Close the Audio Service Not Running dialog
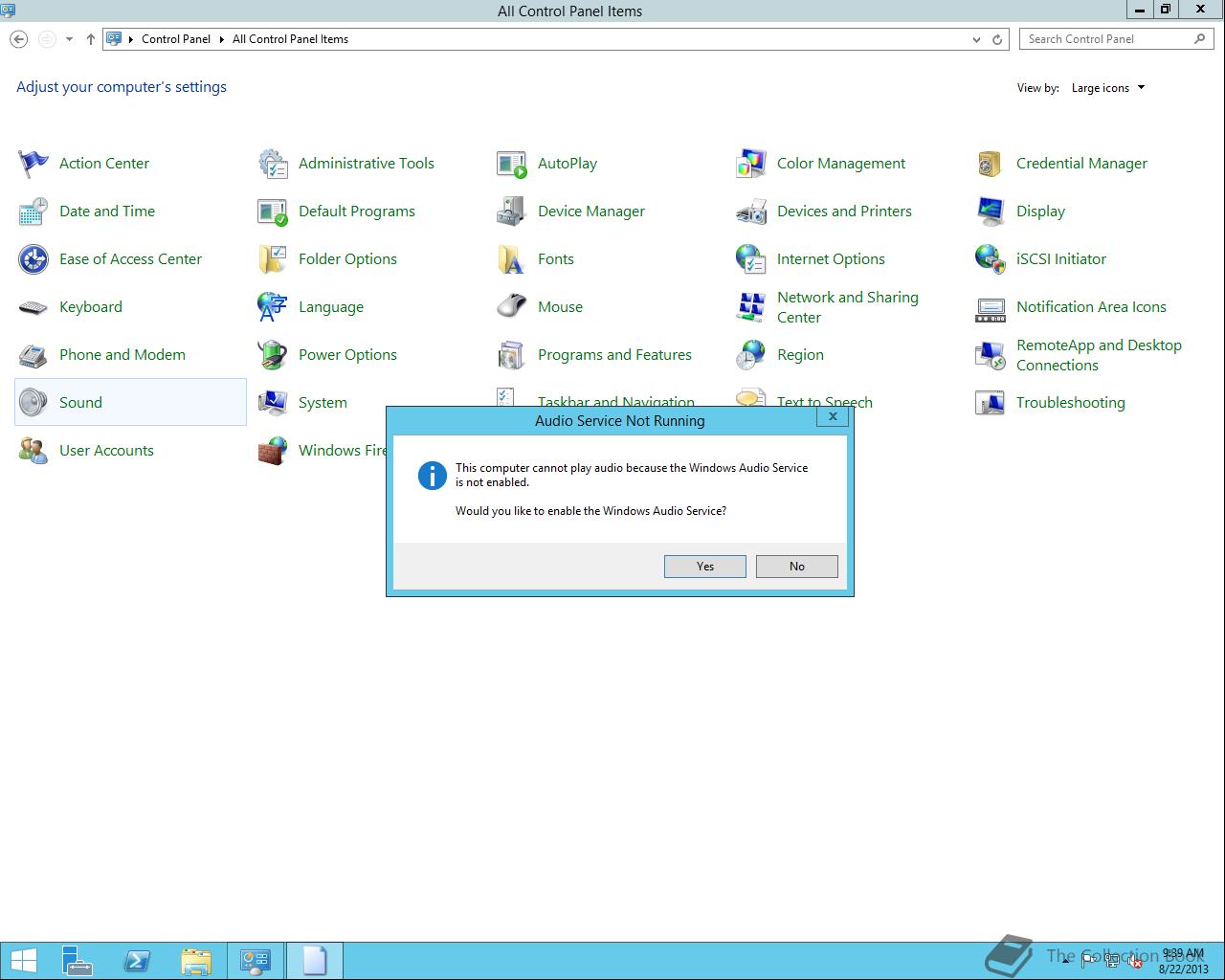Screen dimensions: 1225x980 pyautogui.click(x=833, y=417)
